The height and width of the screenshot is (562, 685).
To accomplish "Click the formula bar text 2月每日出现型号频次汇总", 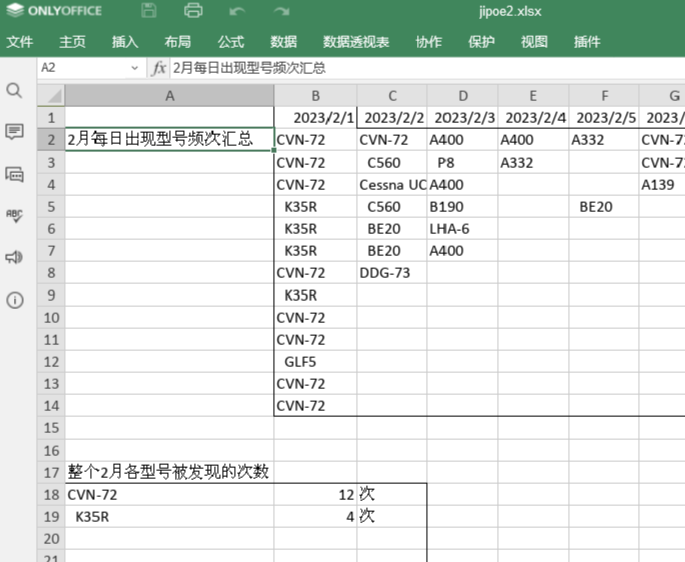I will coord(249,68).
